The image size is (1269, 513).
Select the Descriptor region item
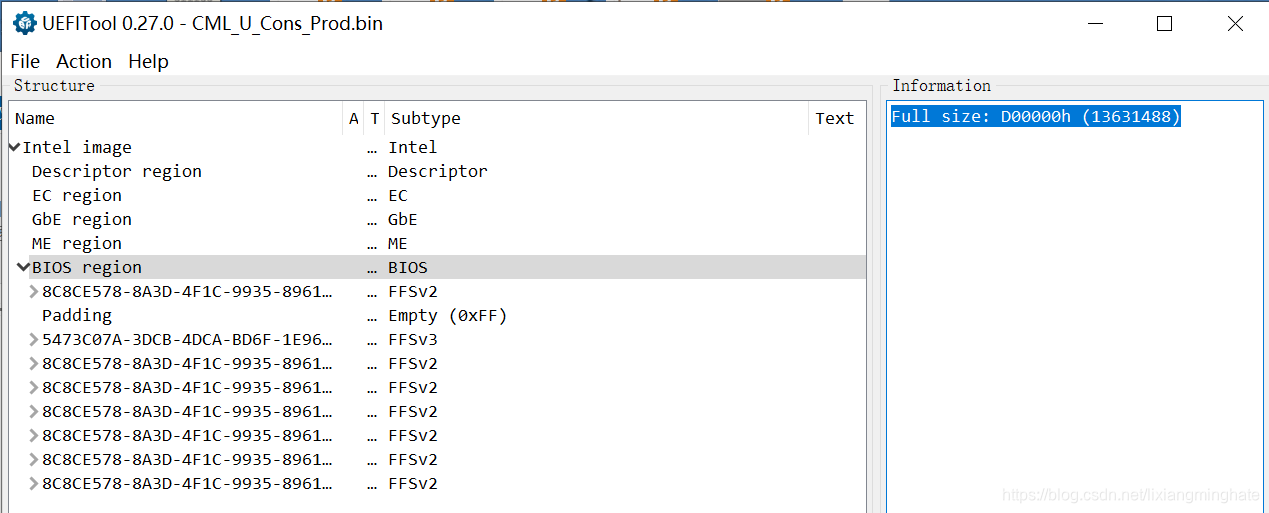click(x=117, y=171)
